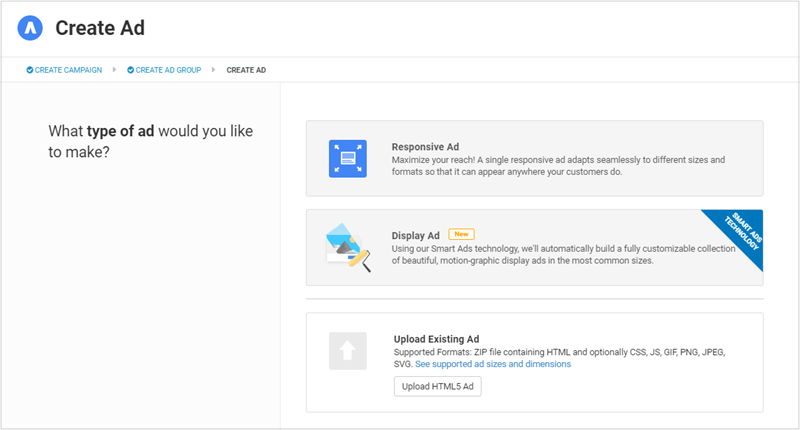Click the 'What type of ad' question heading
This screenshot has height=430, width=800.
(151, 141)
